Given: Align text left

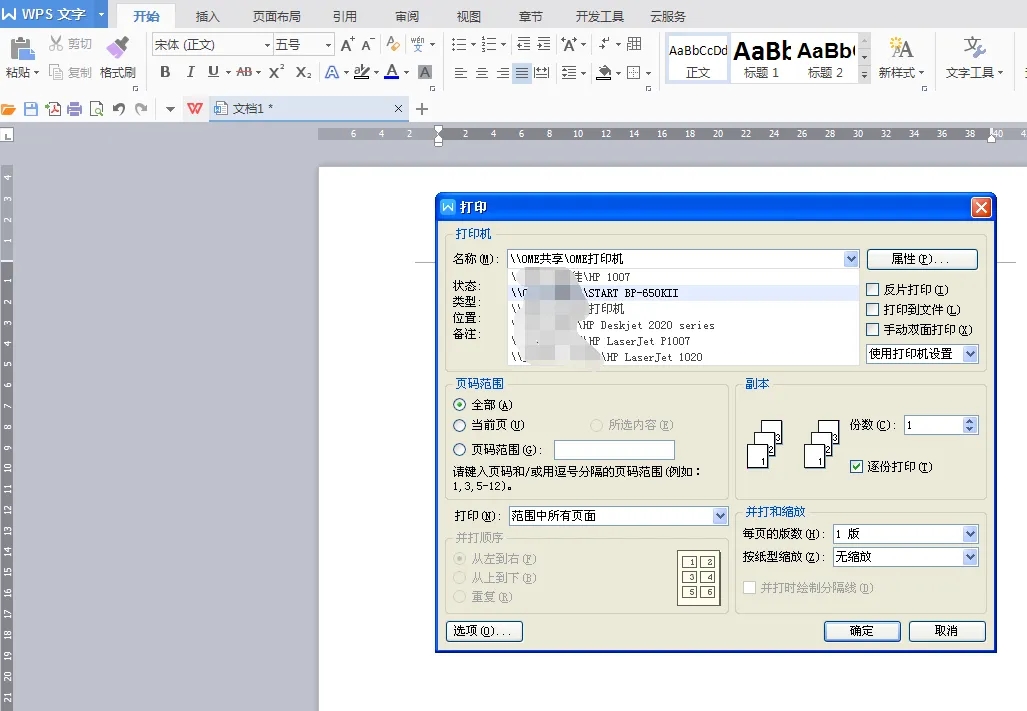Looking at the screenshot, I should click(x=460, y=73).
